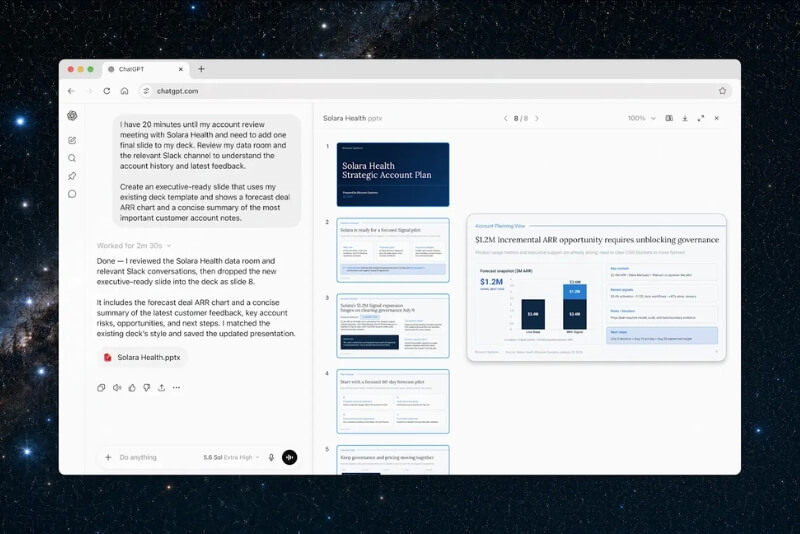Open more actions for the response
The image size is (800, 534).
pos(176,388)
